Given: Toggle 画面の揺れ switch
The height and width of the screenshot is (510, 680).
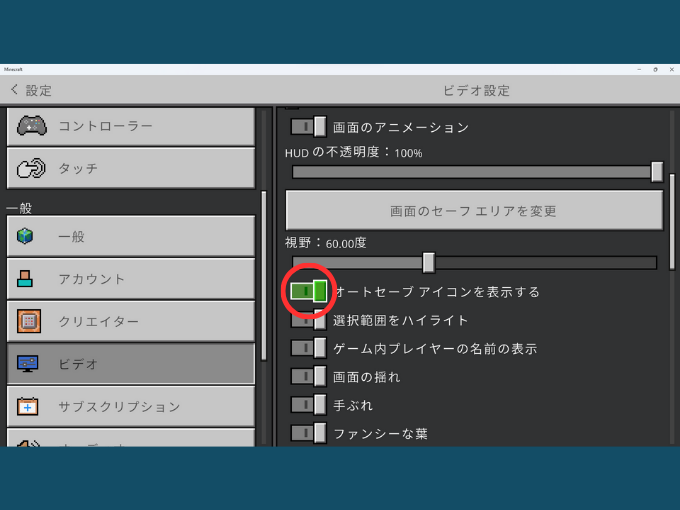Looking at the screenshot, I should (308, 376).
